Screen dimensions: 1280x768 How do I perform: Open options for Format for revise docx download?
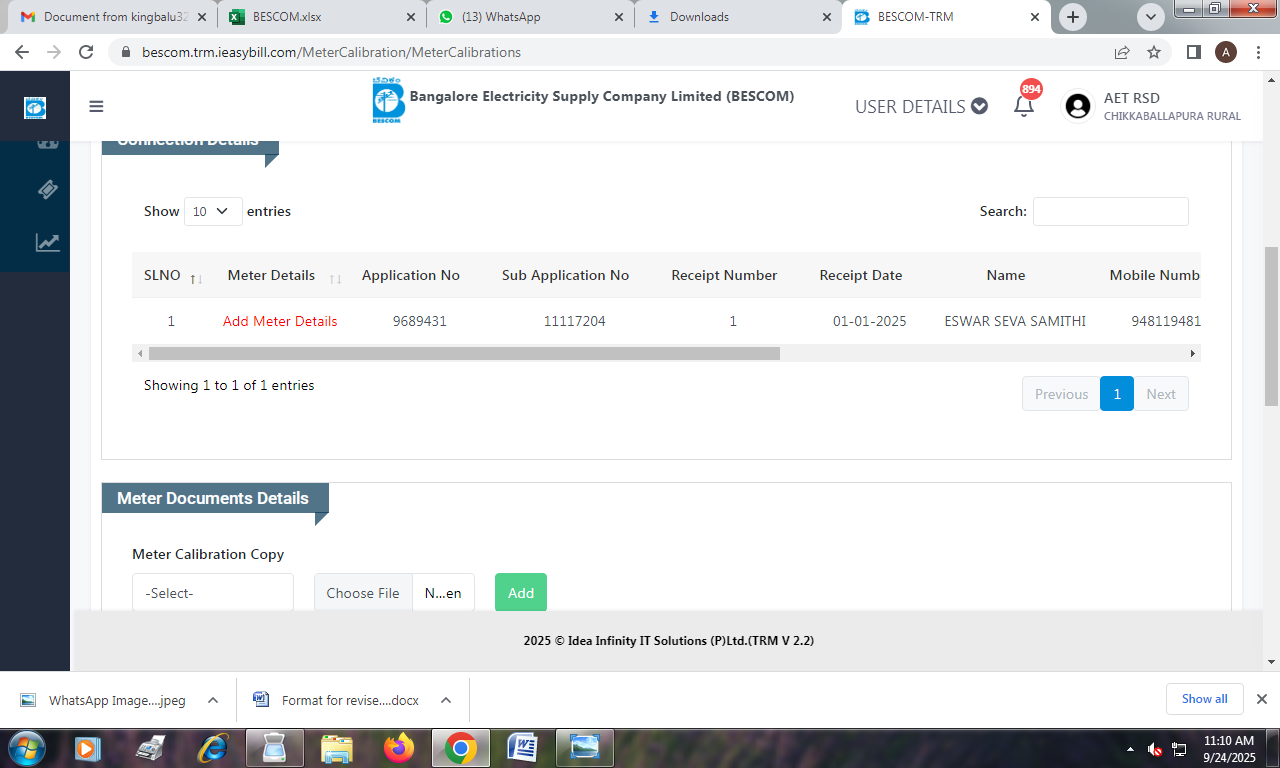446,700
